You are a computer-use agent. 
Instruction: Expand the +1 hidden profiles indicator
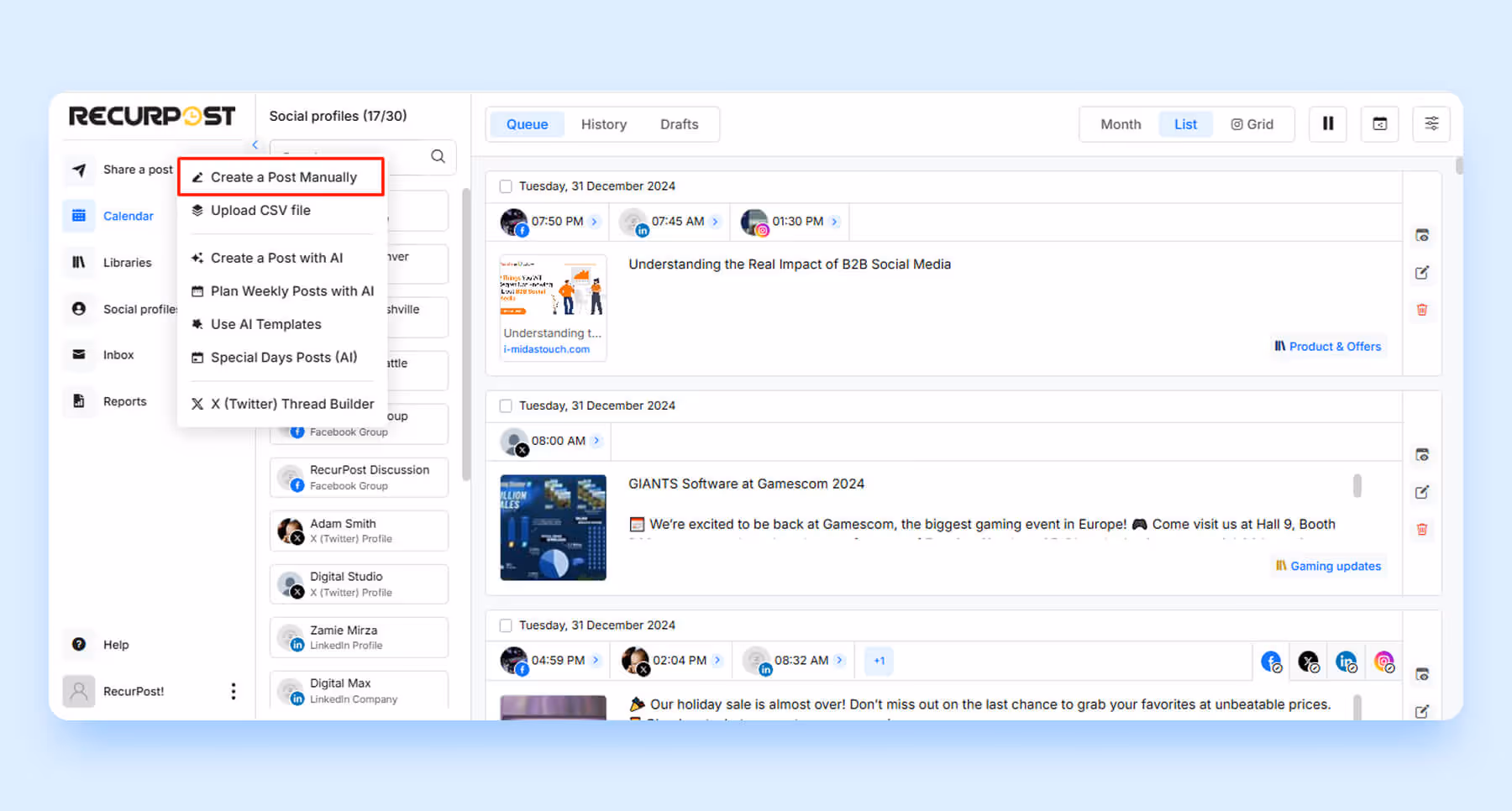click(x=878, y=661)
